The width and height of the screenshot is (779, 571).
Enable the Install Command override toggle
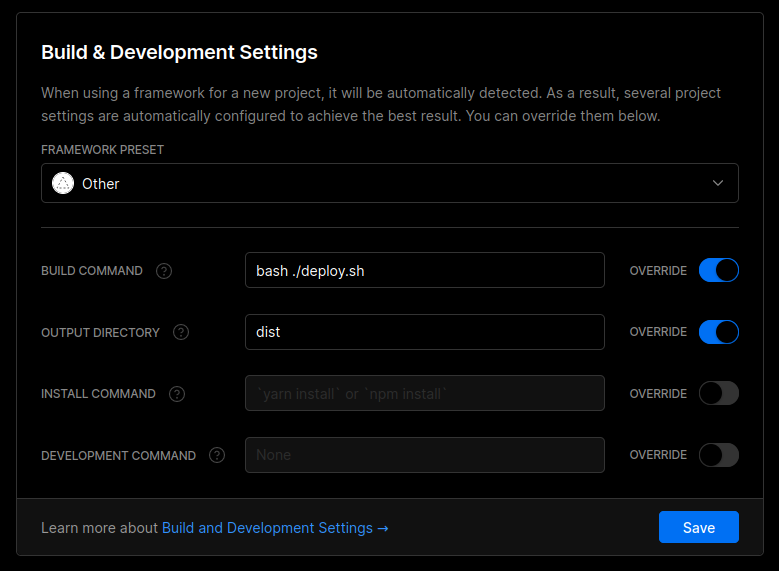[x=718, y=393]
